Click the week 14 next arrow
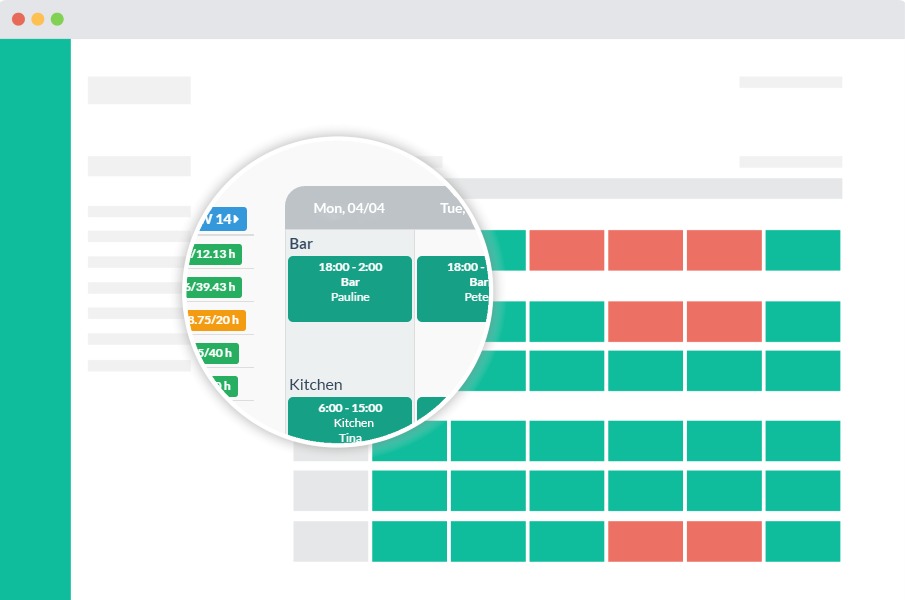This screenshot has height=600, width=905. (x=238, y=219)
